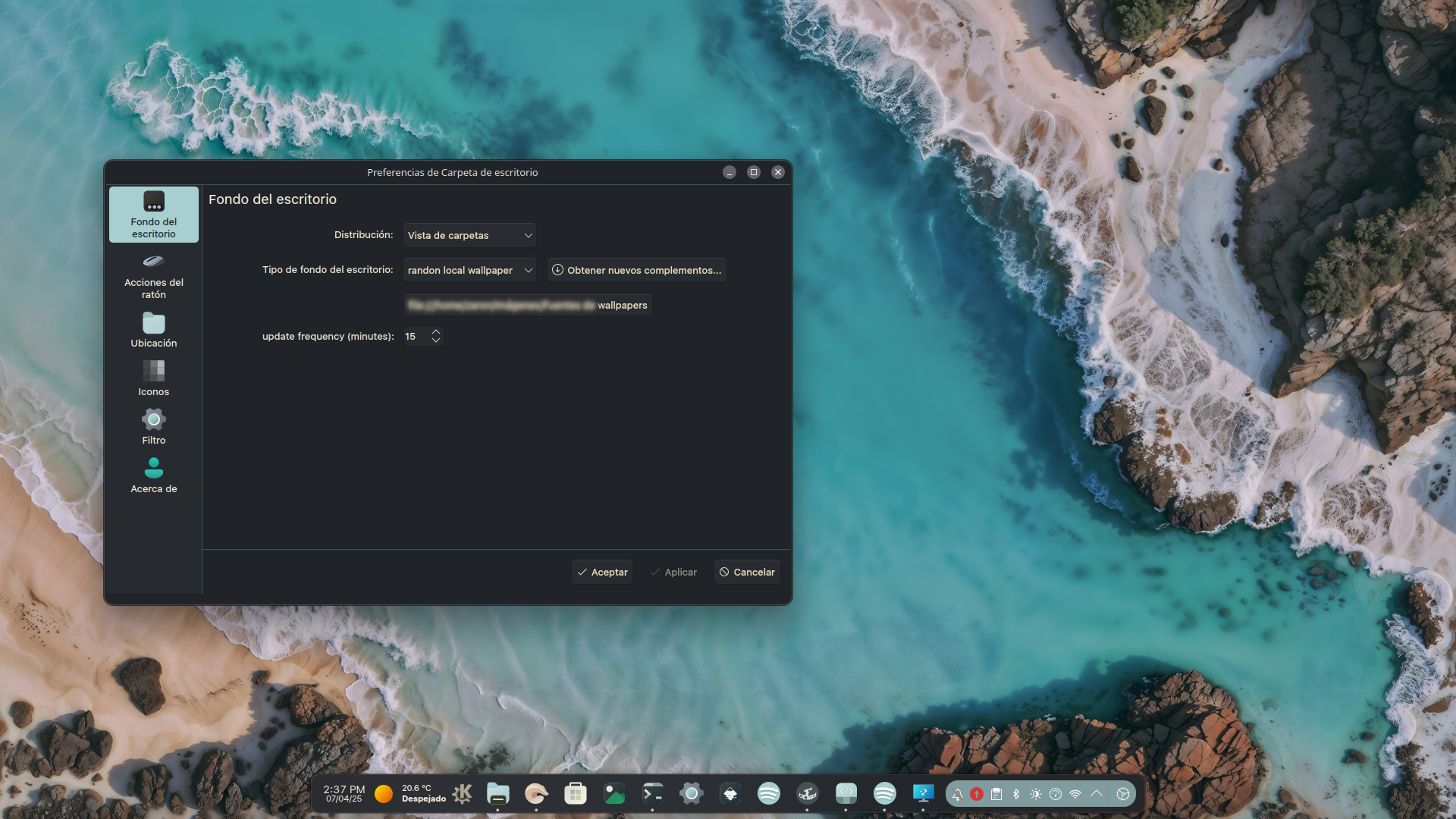1456x819 pixels.
Task: Open the image viewer dock icon
Action: coord(614,793)
